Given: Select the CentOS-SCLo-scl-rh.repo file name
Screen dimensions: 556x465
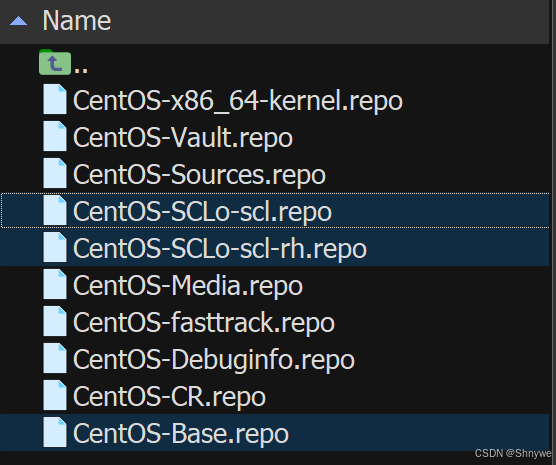Looking at the screenshot, I should point(220,249).
